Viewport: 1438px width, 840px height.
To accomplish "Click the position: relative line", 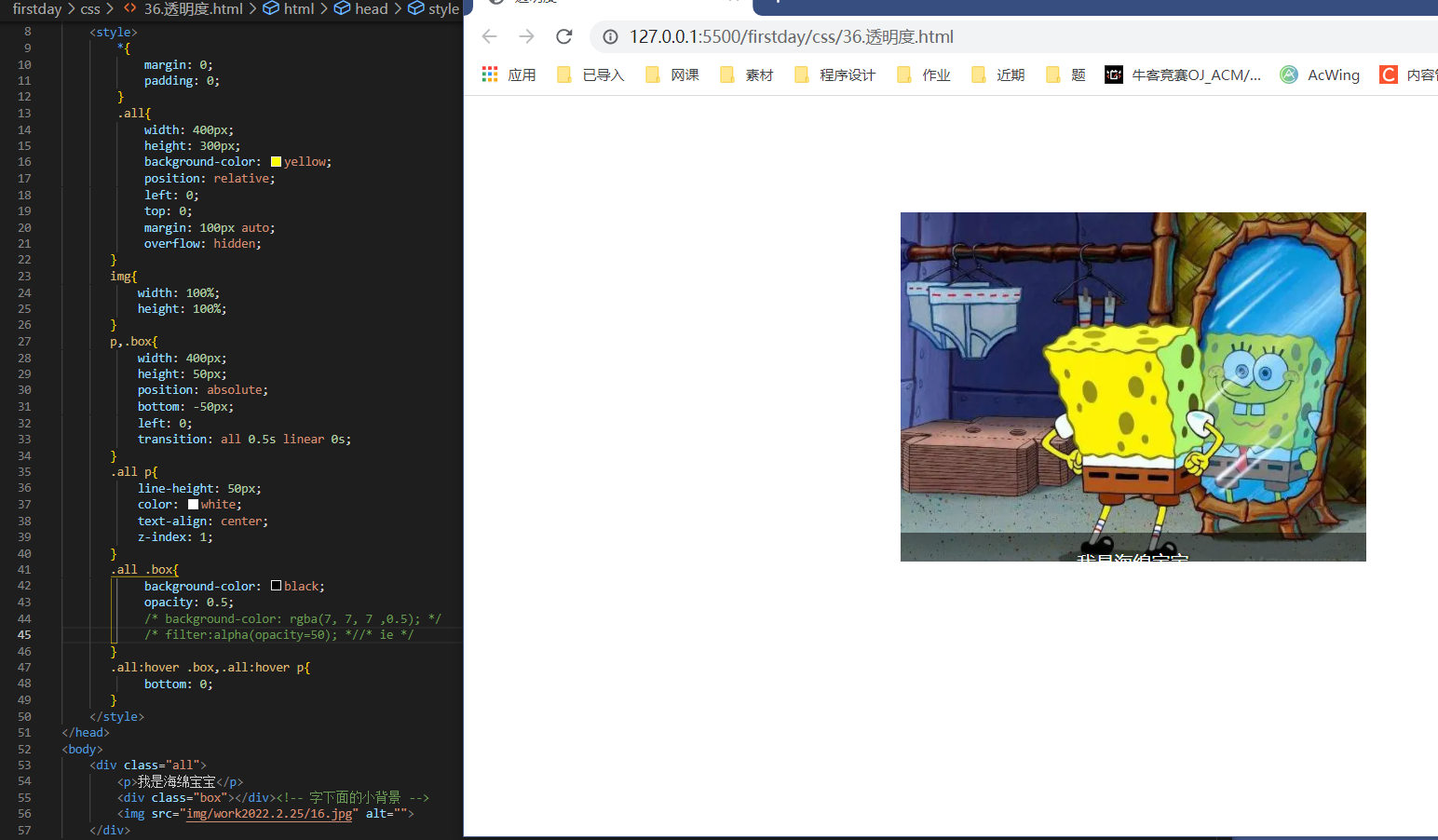I will [210, 179].
